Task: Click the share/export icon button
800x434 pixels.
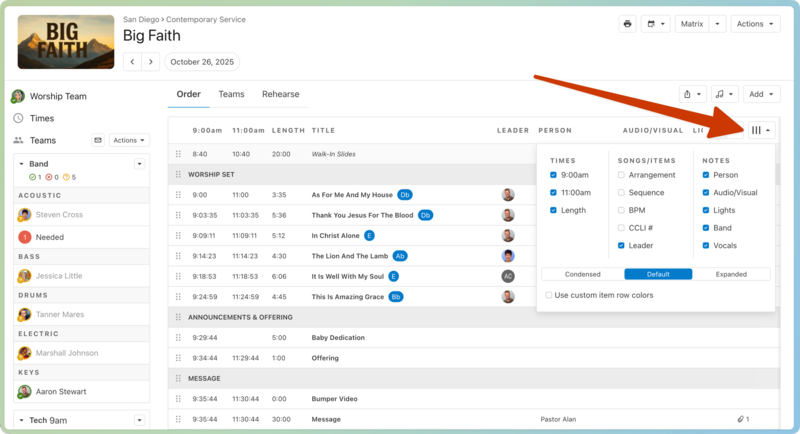Action: pyautogui.click(x=693, y=94)
